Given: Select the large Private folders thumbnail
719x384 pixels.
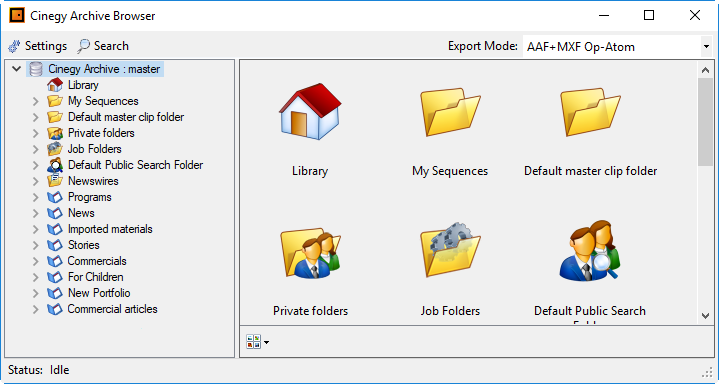Looking at the screenshot, I should tap(310, 252).
